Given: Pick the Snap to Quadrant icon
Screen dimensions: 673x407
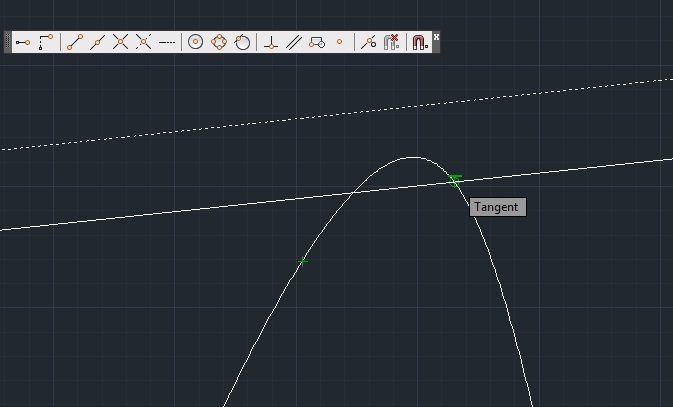Looking at the screenshot, I should [219, 42].
